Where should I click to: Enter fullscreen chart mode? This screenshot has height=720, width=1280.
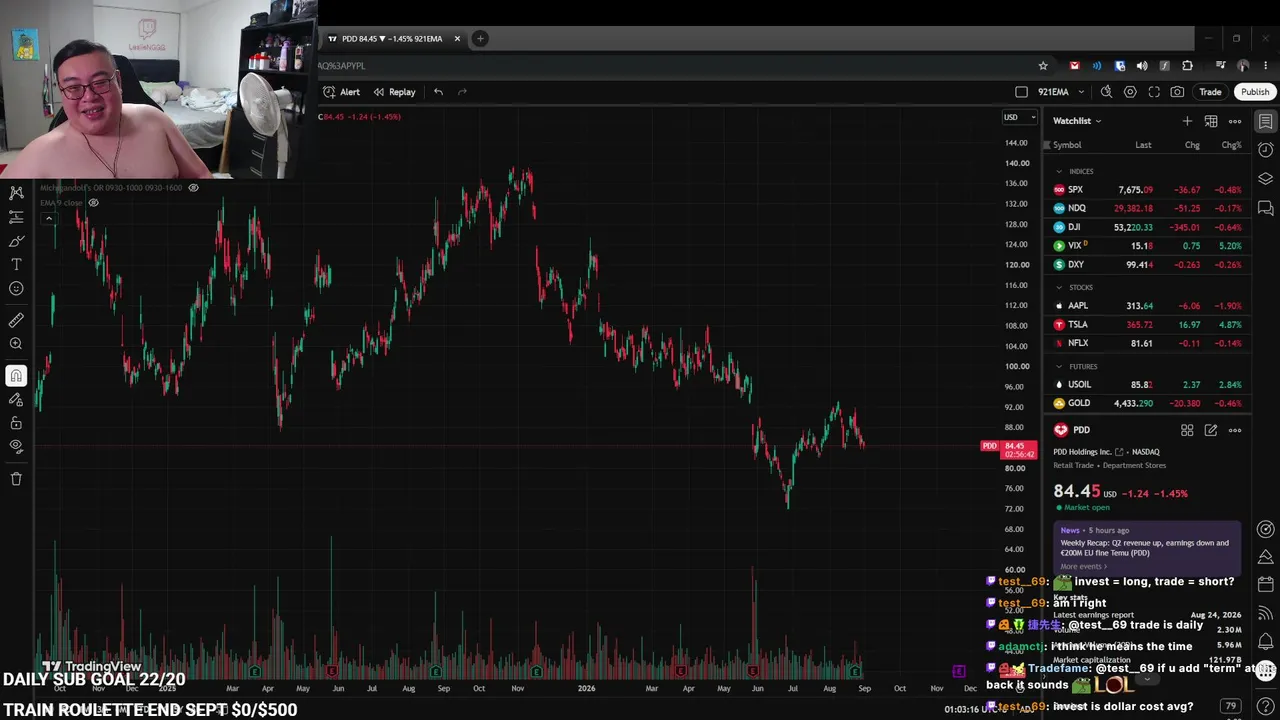point(1154,92)
